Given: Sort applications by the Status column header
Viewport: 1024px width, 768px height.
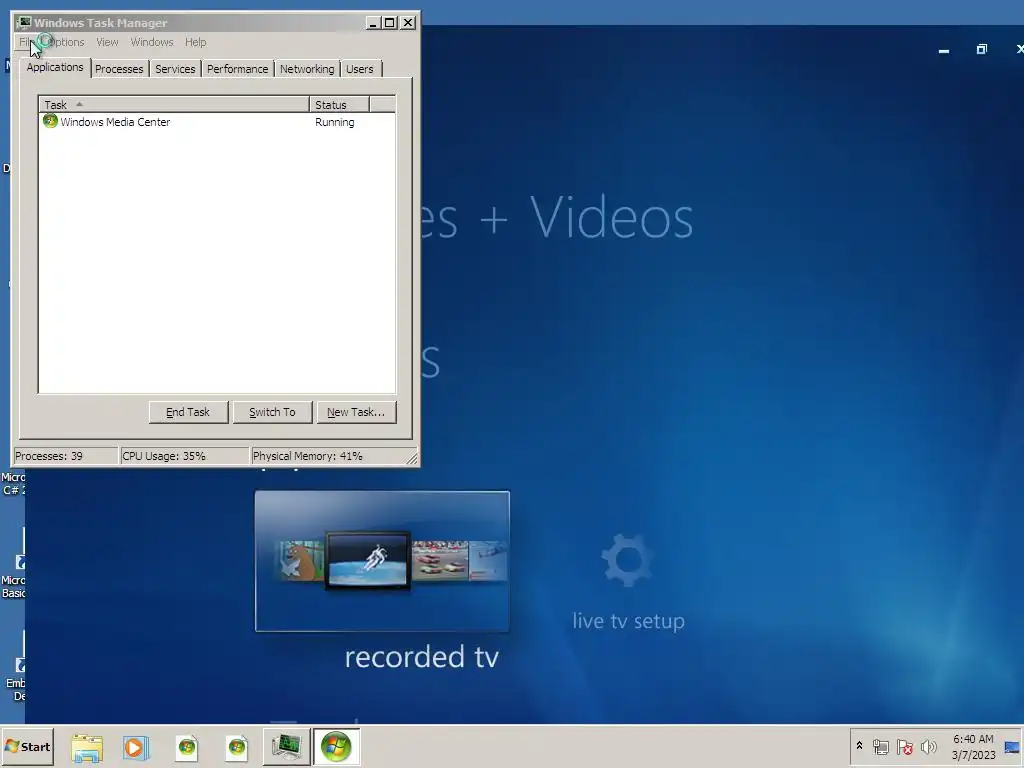Looking at the screenshot, I should [340, 104].
